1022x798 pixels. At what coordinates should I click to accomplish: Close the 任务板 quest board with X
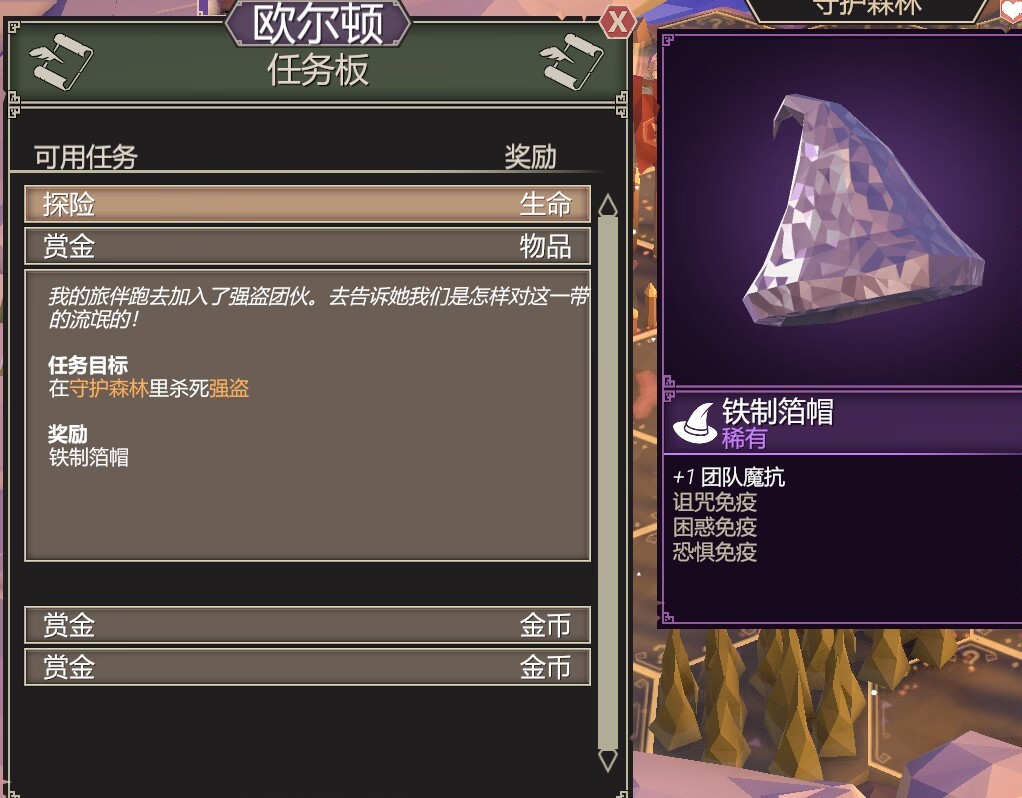tap(616, 22)
